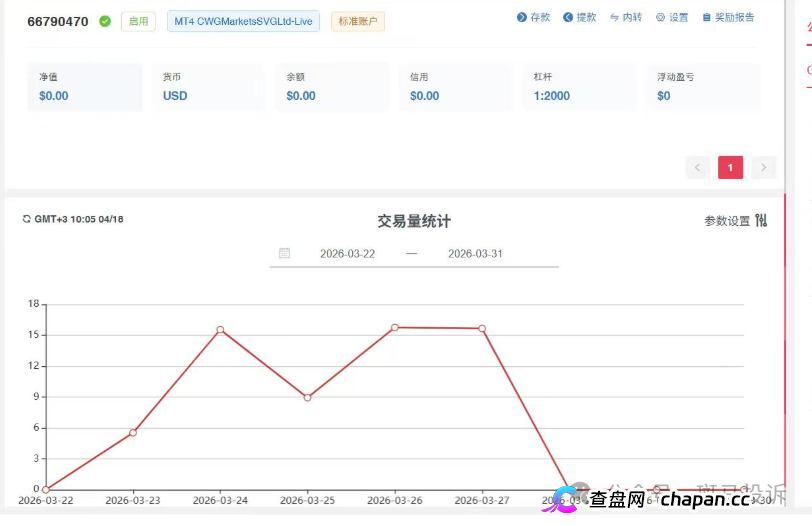812x526 pixels.
Task: Click the 标准账户 account type tag
Action: point(358,21)
